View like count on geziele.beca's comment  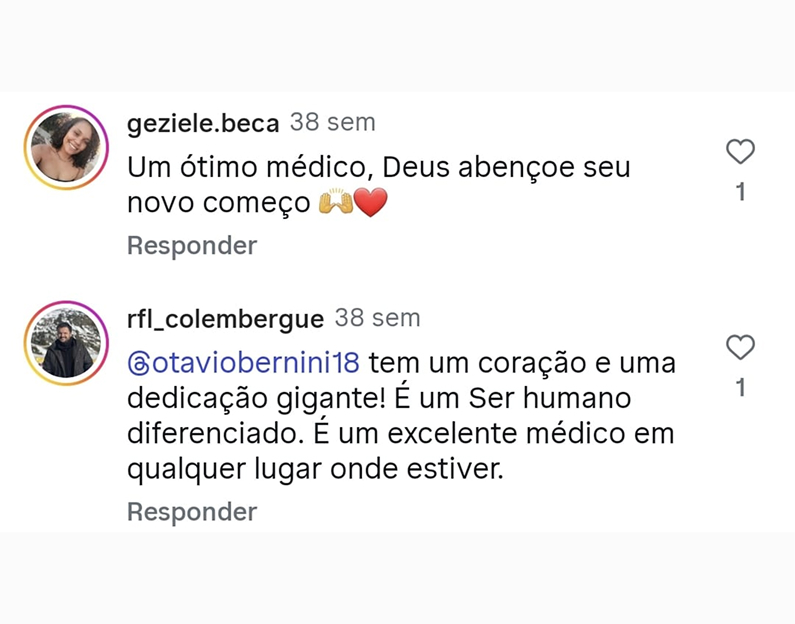coord(740,192)
